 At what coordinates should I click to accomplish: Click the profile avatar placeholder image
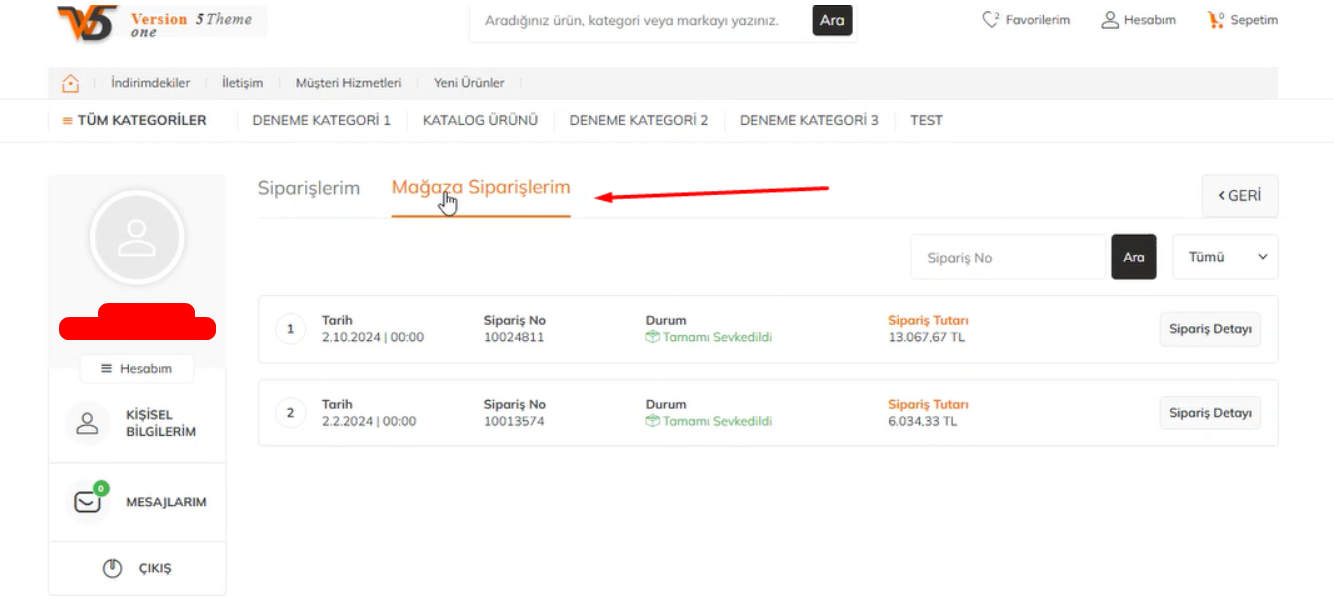(x=136, y=238)
